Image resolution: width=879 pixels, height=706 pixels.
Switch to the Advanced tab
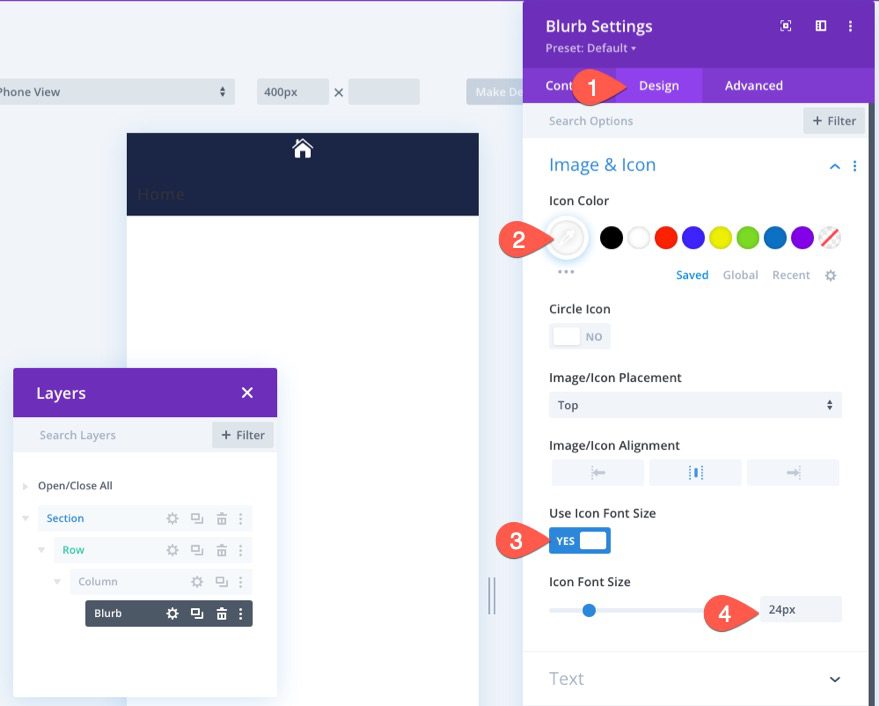(x=753, y=85)
